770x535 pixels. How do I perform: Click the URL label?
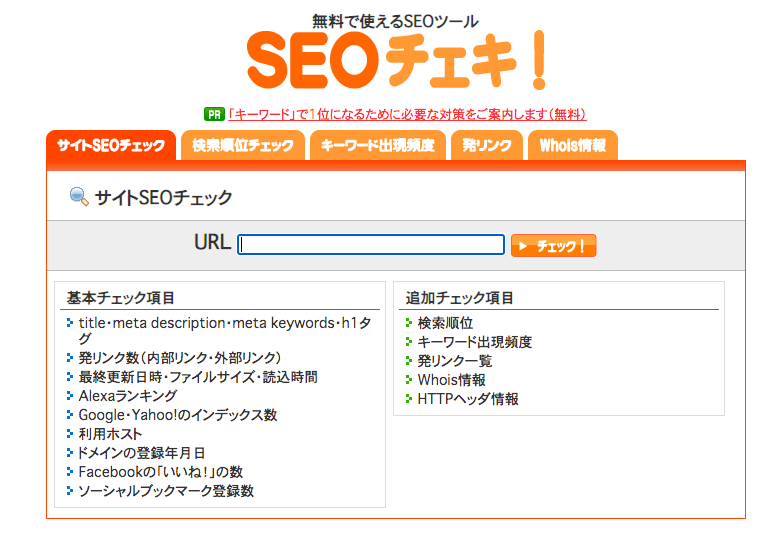click(212, 242)
